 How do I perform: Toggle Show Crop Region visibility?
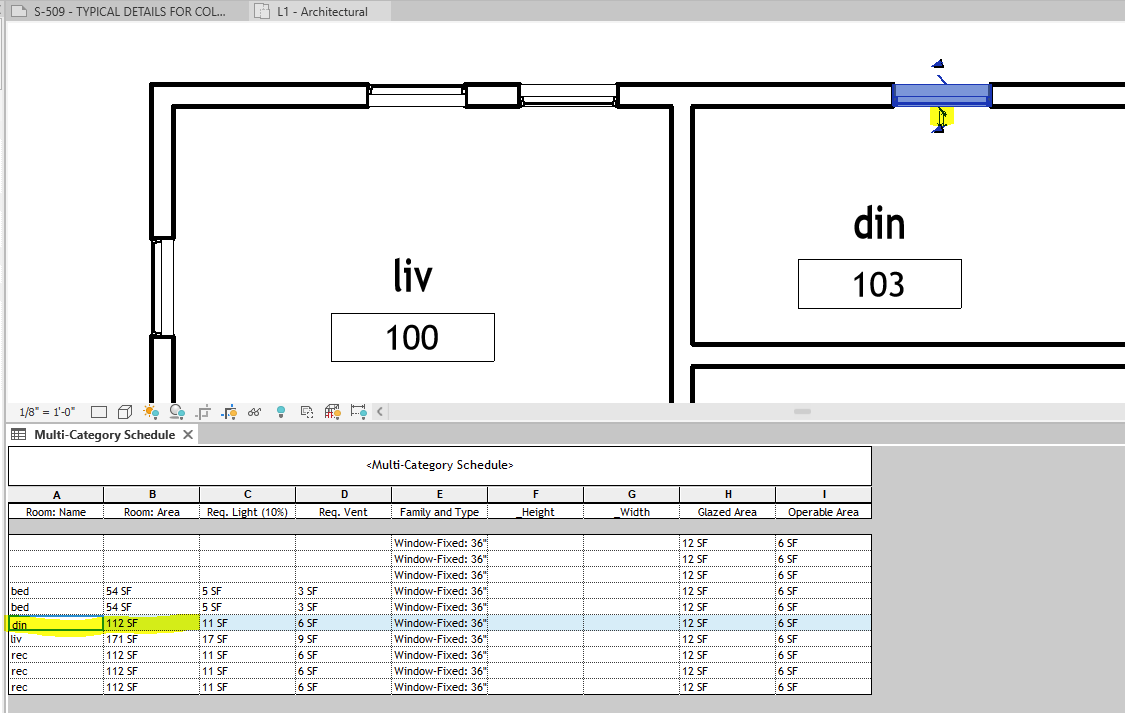point(229,411)
